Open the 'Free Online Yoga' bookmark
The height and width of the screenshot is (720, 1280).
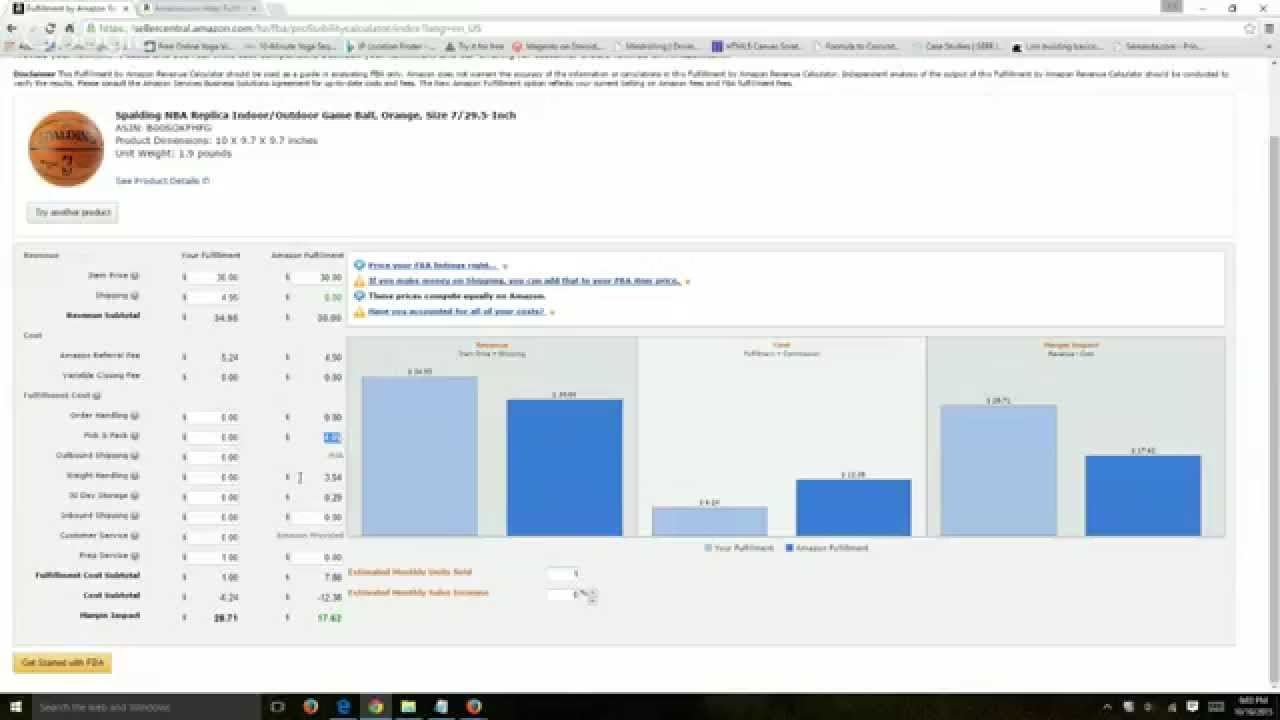point(188,46)
